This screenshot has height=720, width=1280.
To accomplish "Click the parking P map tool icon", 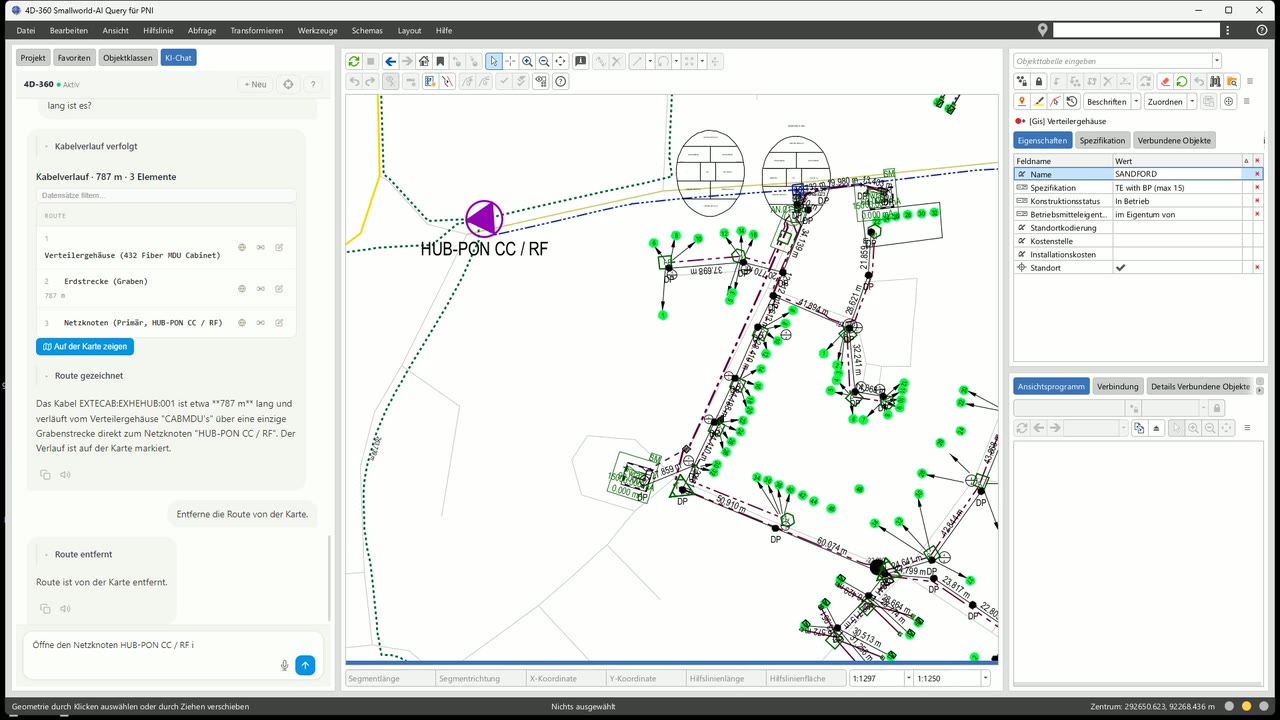I will point(430,81).
